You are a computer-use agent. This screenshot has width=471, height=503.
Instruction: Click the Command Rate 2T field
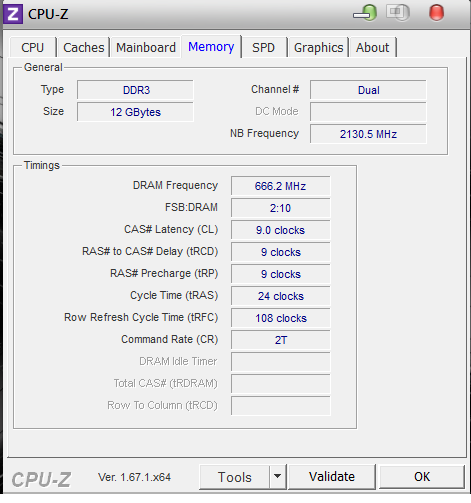(x=280, y=340)
